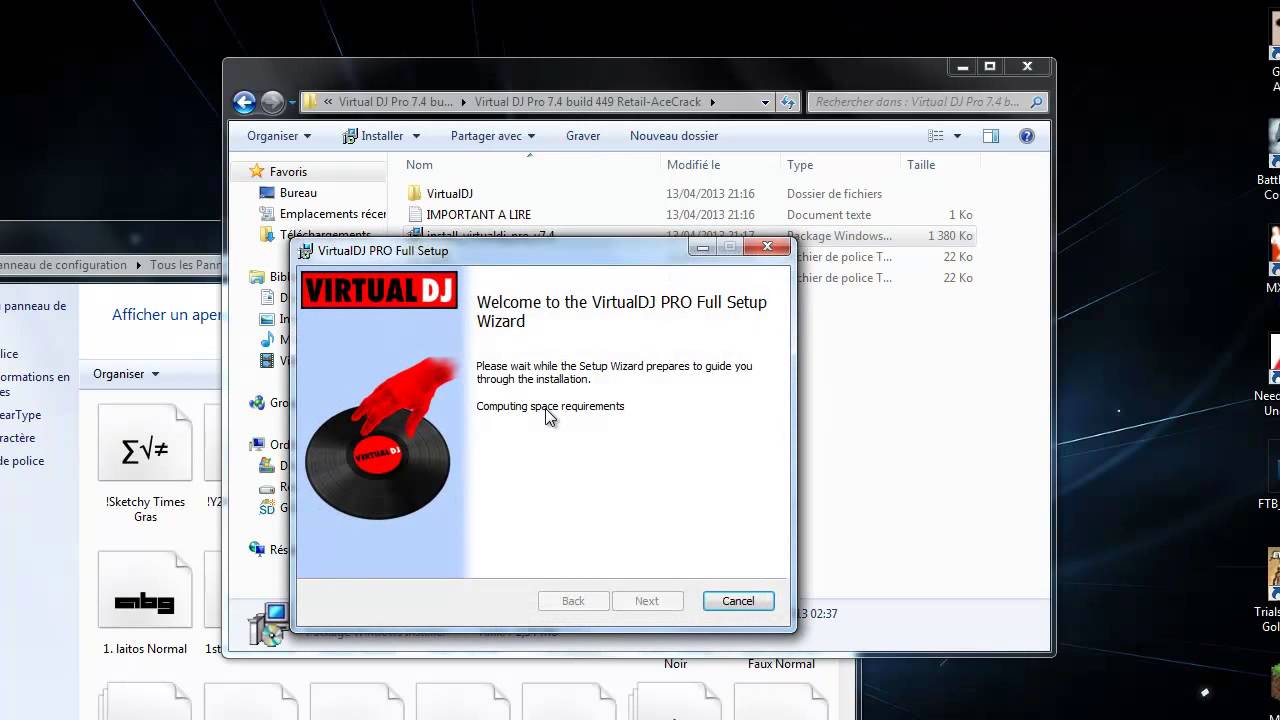Expand the arrow after the Retail-AceCrack breadcrumb
Image resolution: width=1280 pixels, height=720 pixels.
pos(712,102)
